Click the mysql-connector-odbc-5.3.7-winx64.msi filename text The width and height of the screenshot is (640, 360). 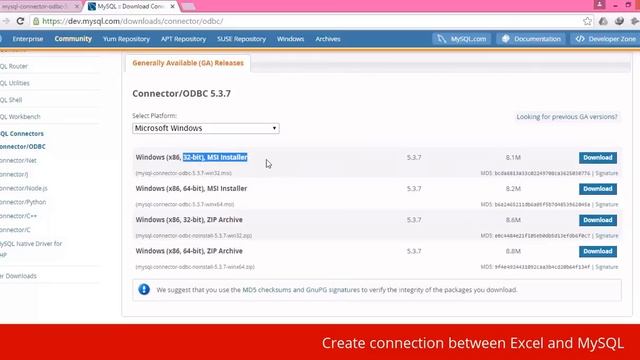tap(185, 204)
